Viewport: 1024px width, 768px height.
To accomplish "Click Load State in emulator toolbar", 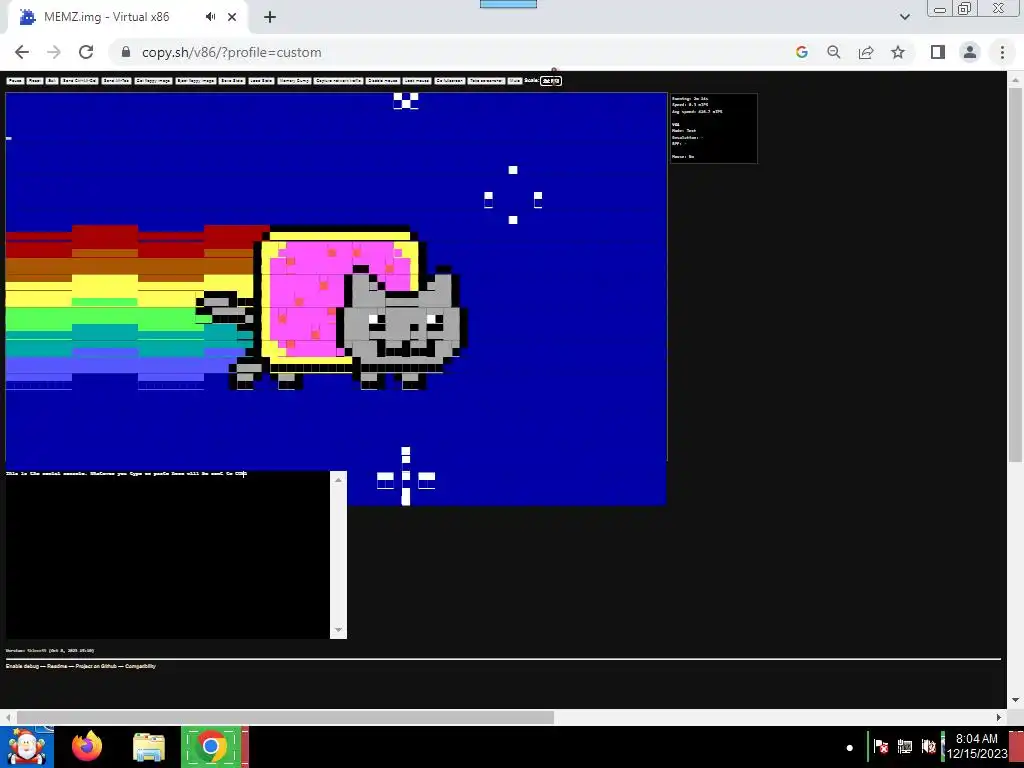I will (x=261, y=81).
